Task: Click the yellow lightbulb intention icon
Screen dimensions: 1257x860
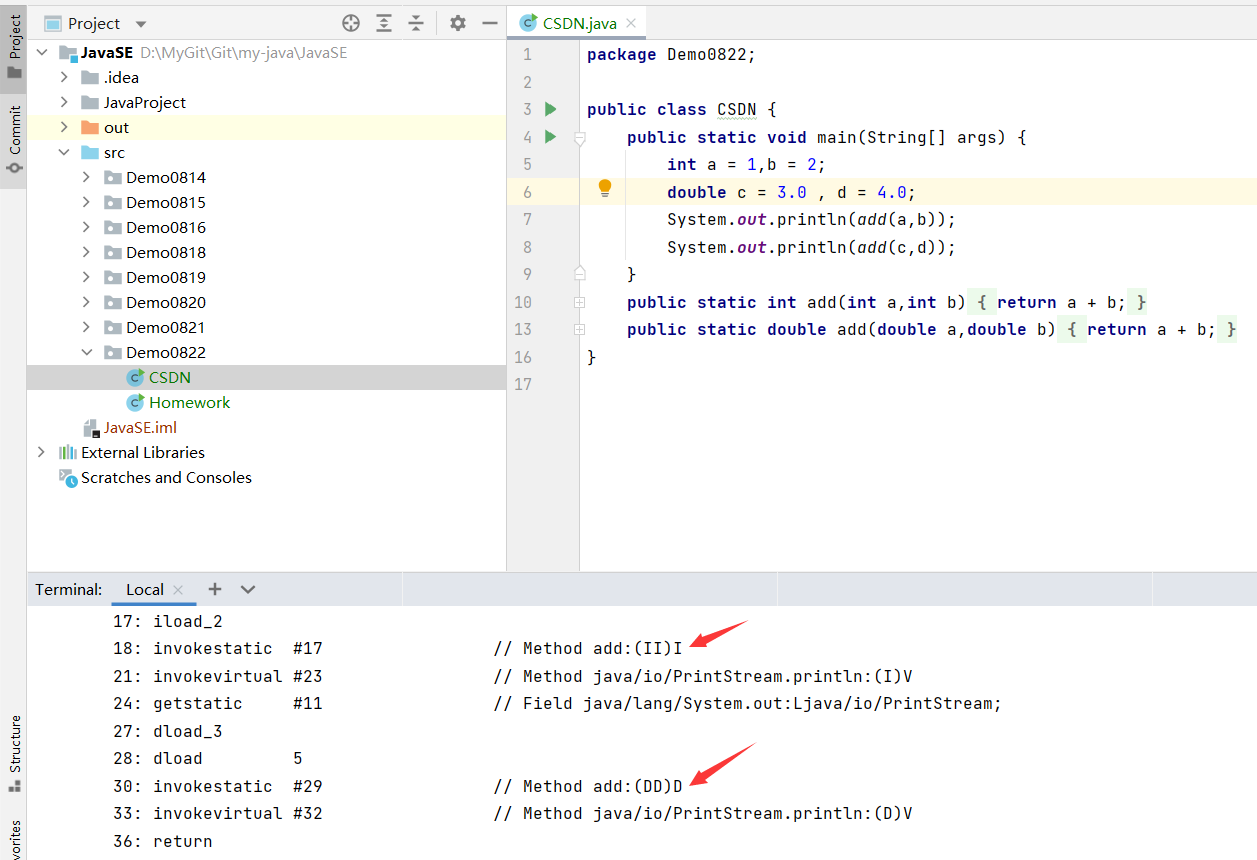Action: coord(605,188)
